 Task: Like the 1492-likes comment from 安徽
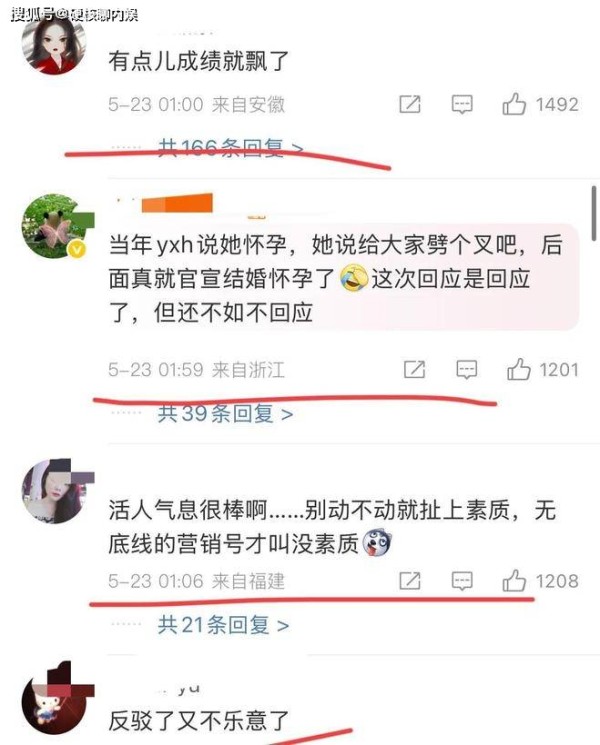(x=514, y=104)
